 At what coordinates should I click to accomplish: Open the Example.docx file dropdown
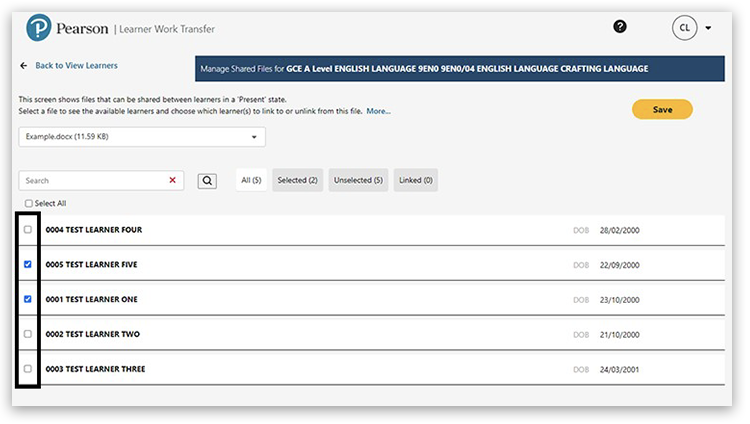(142, 136)
